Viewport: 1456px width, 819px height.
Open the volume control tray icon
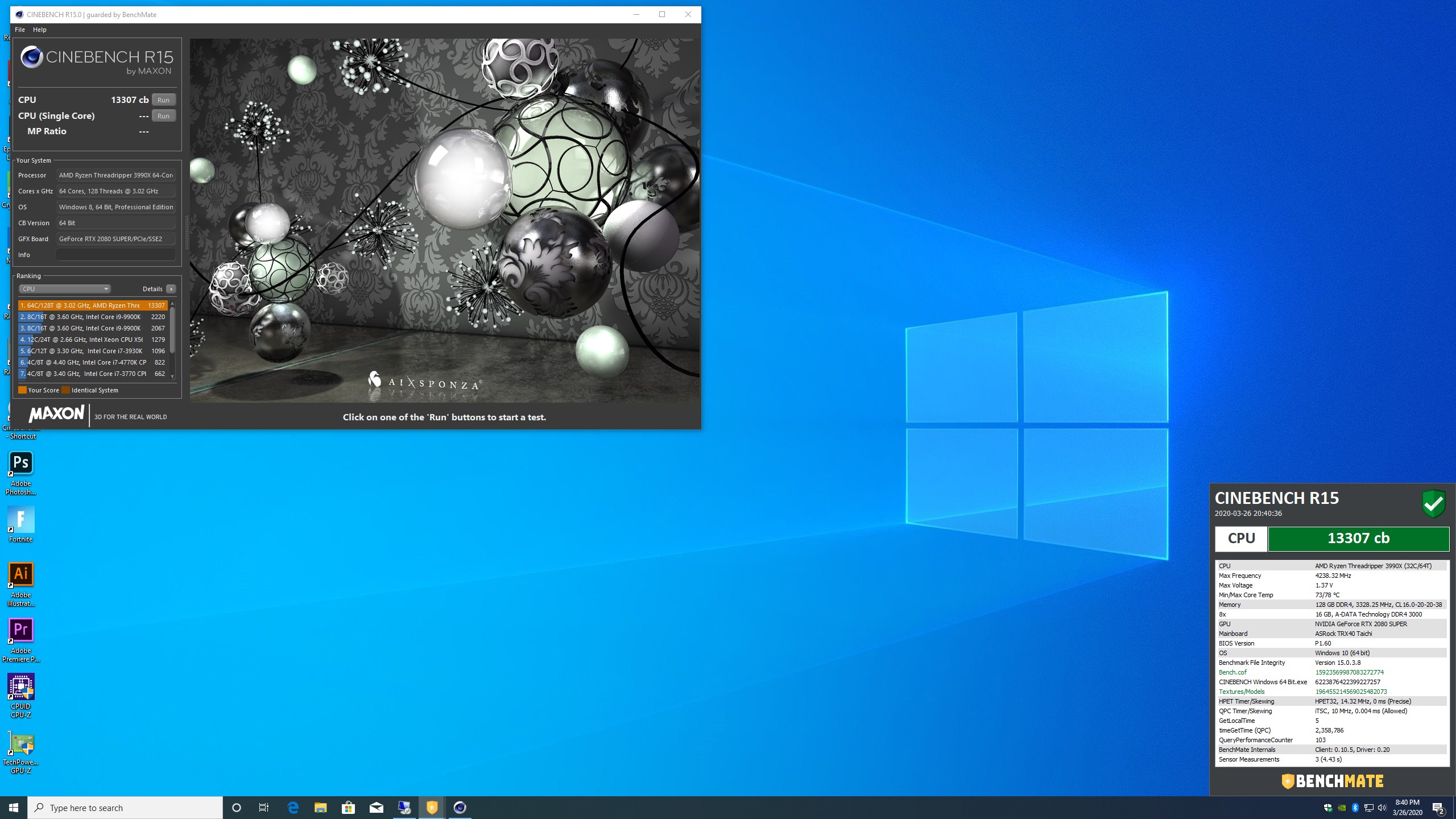pyautogui.click(x=1383, y=808)
